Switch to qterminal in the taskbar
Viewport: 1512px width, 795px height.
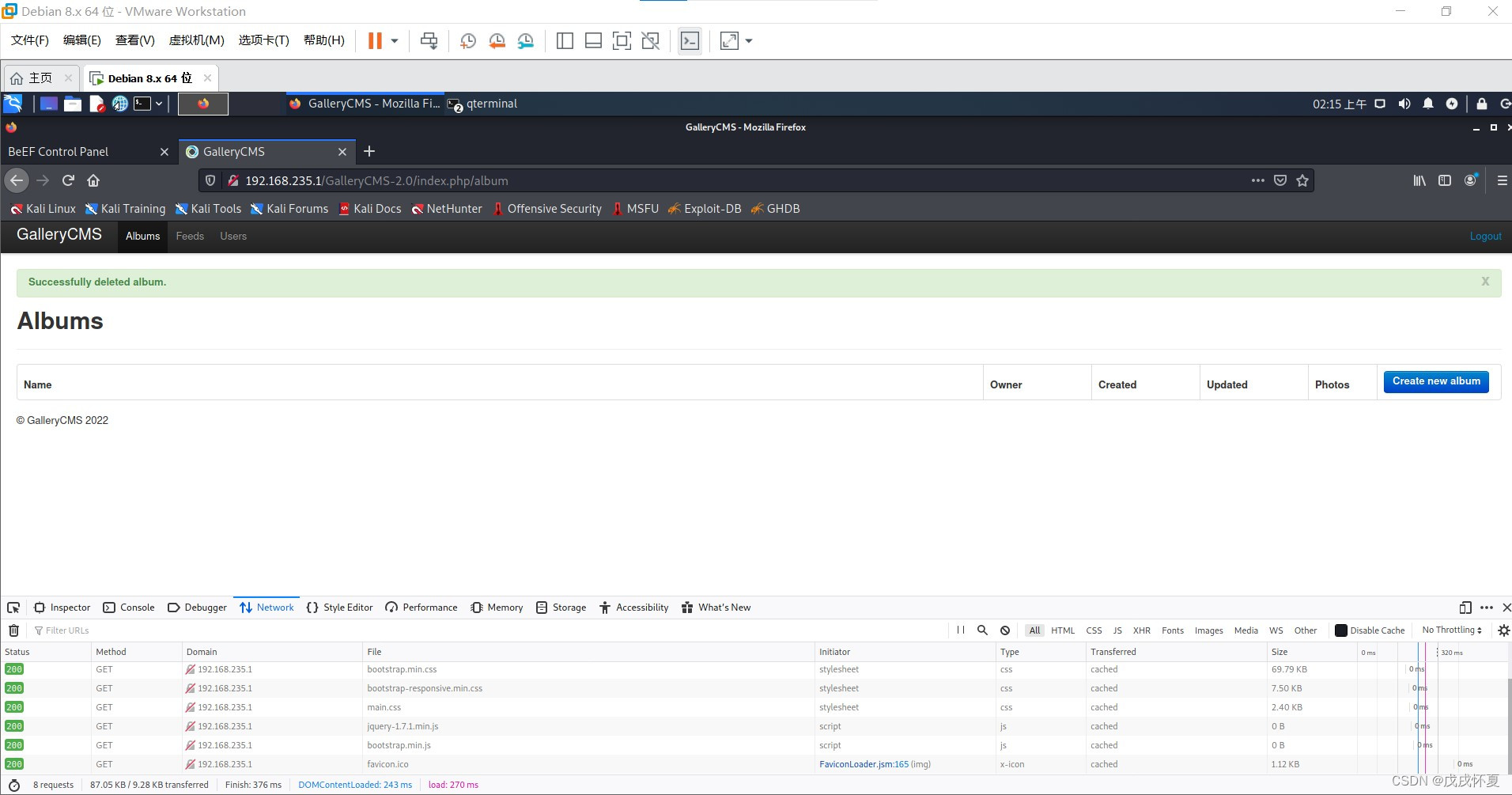click(482, 104)
